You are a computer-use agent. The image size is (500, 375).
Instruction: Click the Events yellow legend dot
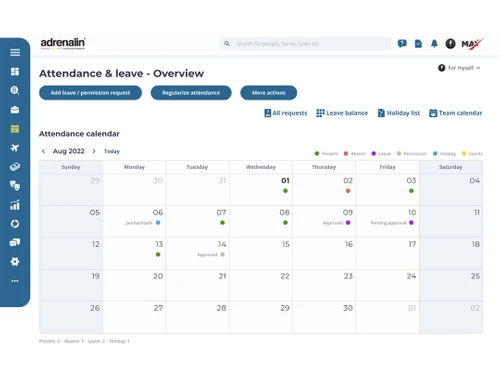click(x=464, y=154)
